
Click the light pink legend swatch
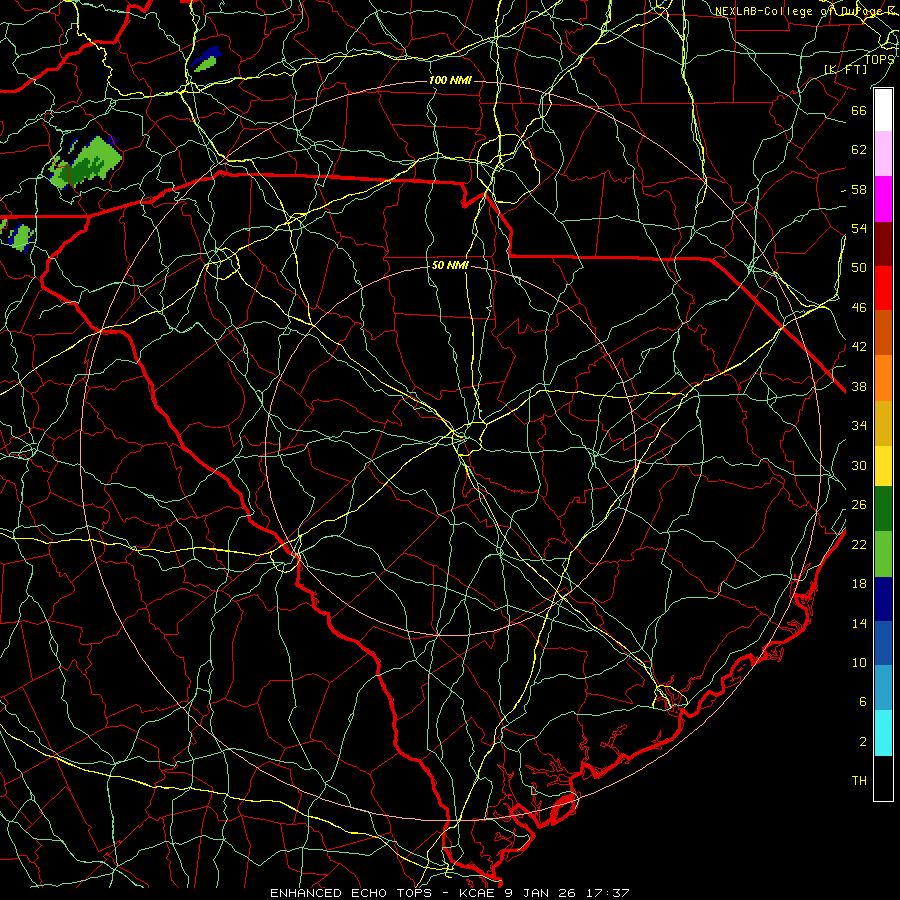883,153
